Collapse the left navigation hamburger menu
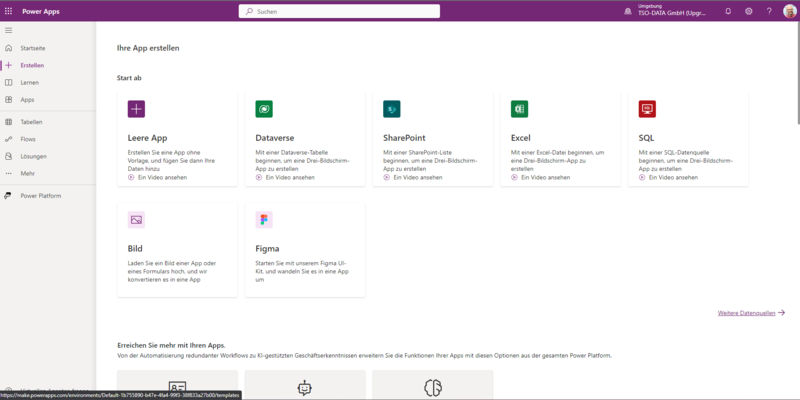 [8, 31]
